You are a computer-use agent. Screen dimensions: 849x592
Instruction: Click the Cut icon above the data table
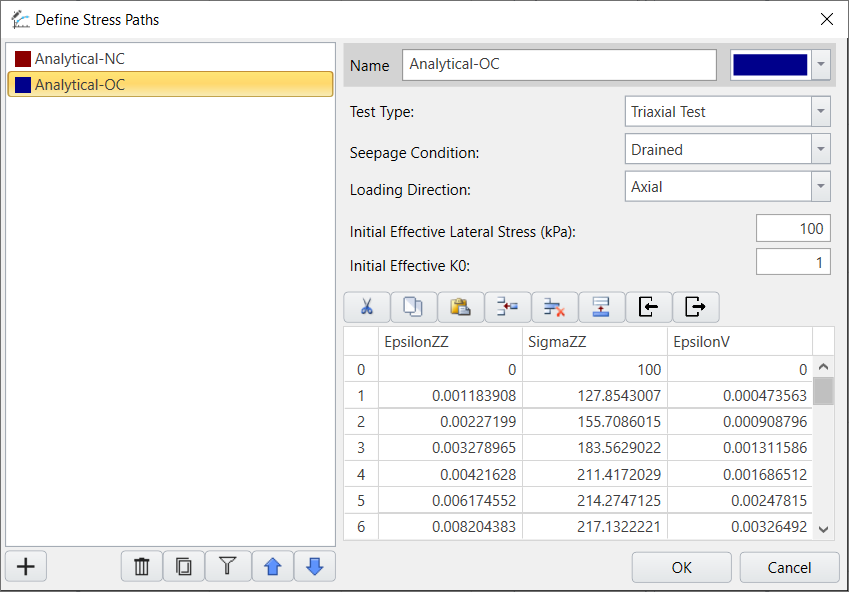pyautogui.click(x=366, y=307)
